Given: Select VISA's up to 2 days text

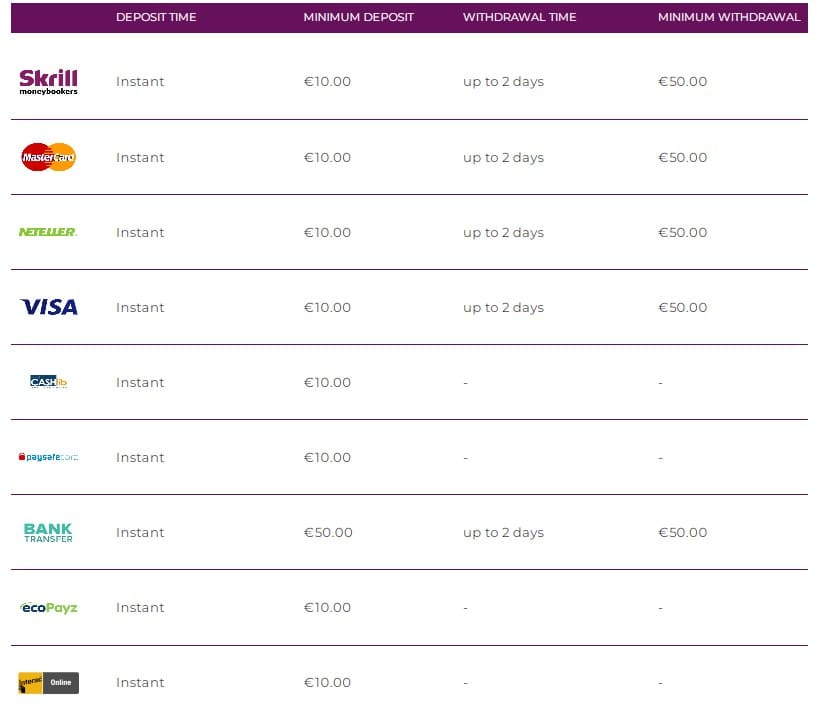Looking at the screenshot, I should (503, 307).
